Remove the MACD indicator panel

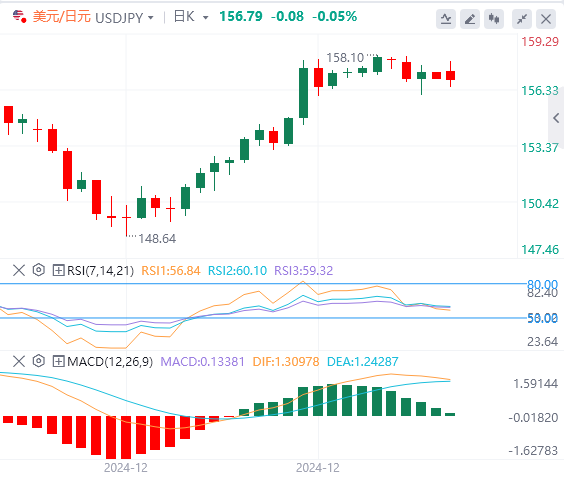[19, 361]
